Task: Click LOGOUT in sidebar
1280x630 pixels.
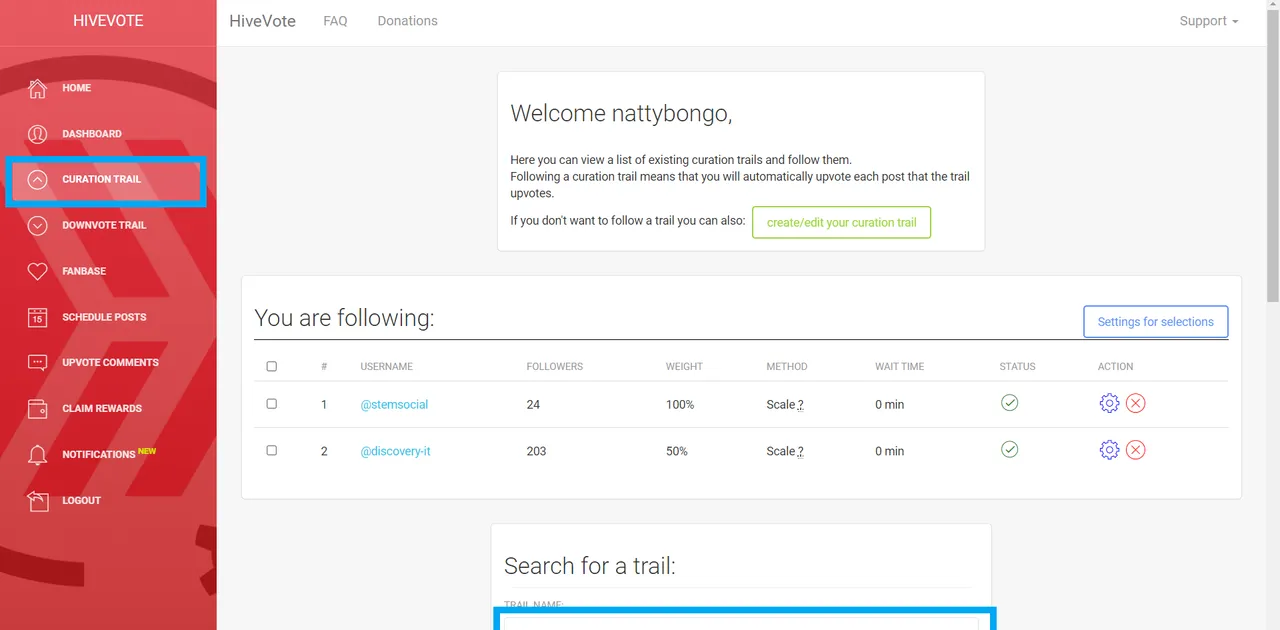Action: tap(81, 500)
